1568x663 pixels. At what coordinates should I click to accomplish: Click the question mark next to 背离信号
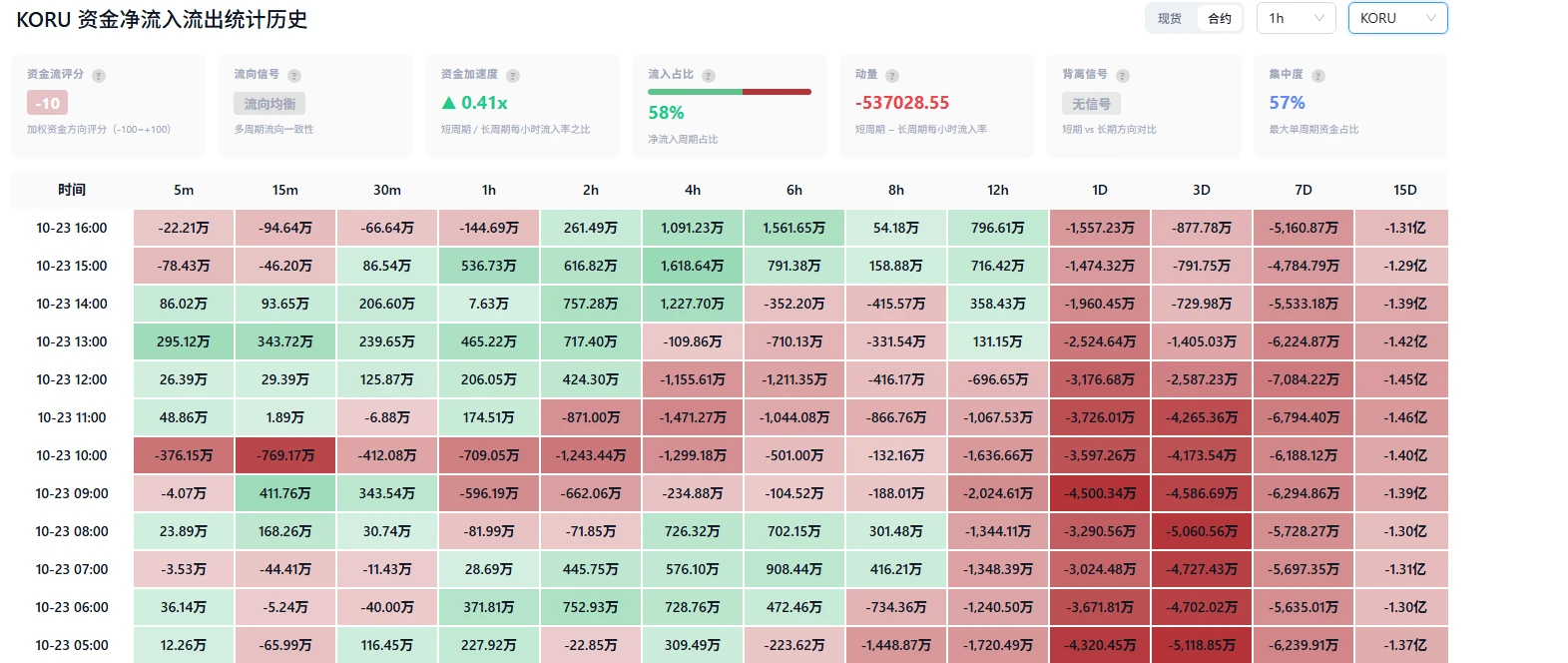tap(1123, 76)
